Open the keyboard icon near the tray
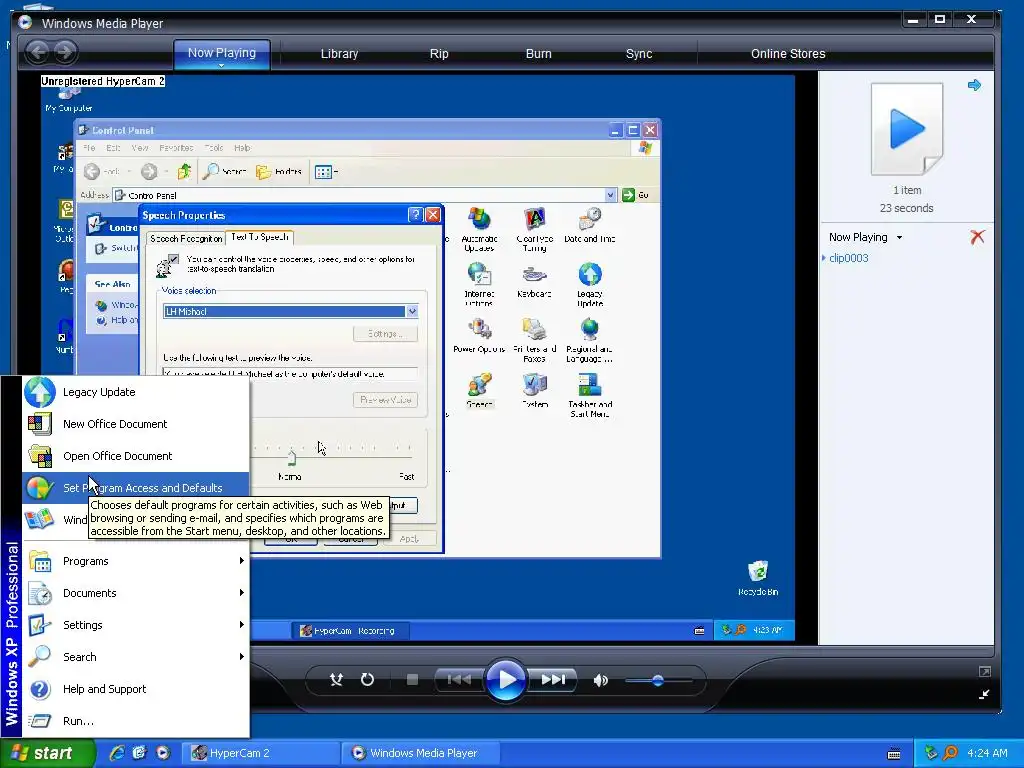1024x768 pixels. [x=895, y=754]
